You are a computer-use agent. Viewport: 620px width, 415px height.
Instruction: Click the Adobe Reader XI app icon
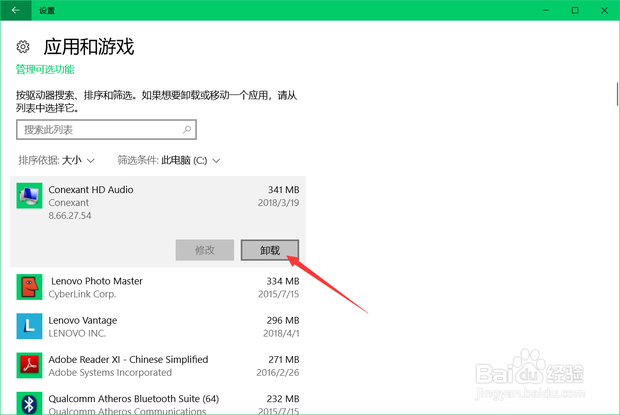pyautogui.click(x=29, y=365)
